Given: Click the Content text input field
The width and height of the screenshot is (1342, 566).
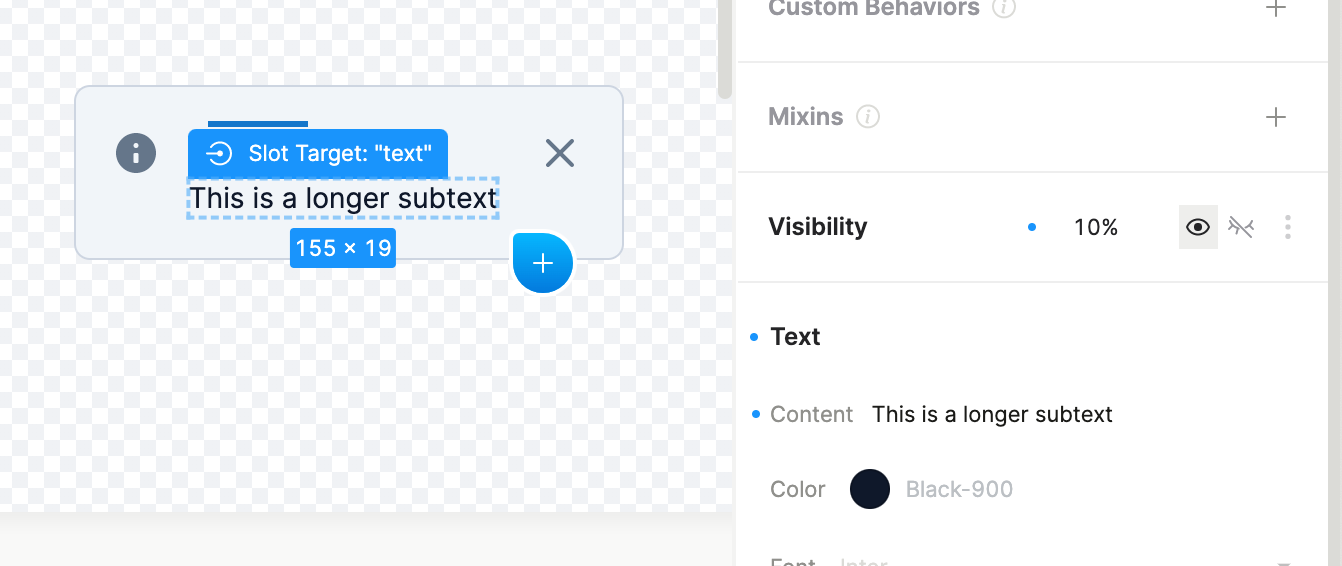Looking at the screenshot, I should [992, 414].
